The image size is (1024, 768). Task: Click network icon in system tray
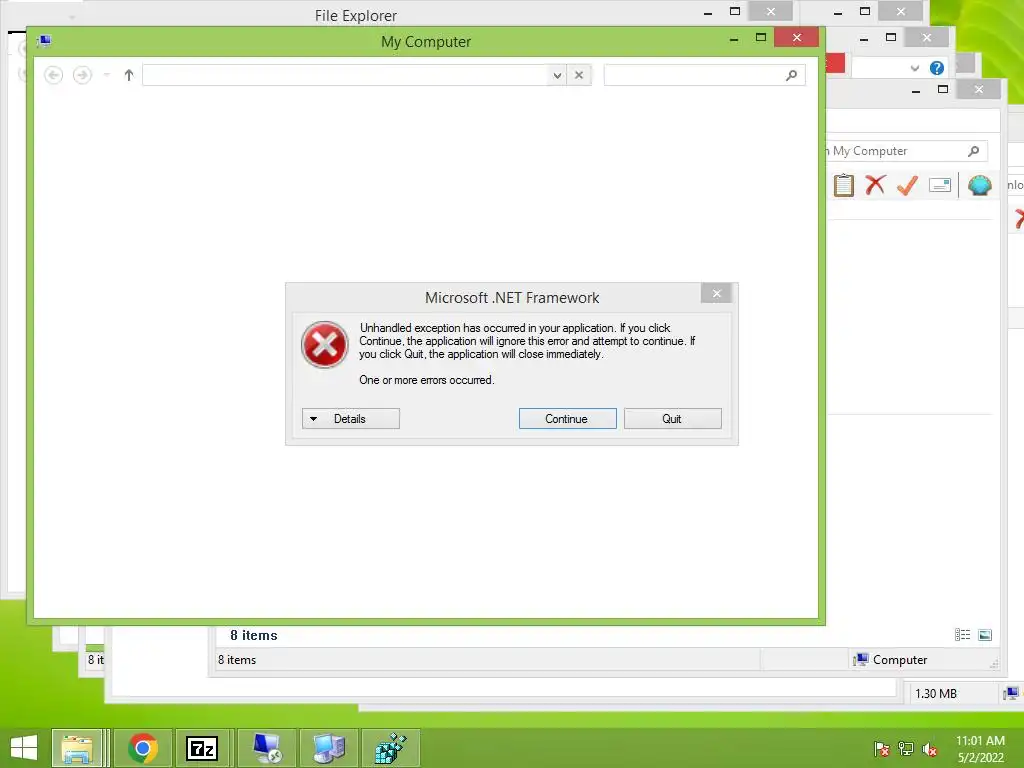click(906, 749)
